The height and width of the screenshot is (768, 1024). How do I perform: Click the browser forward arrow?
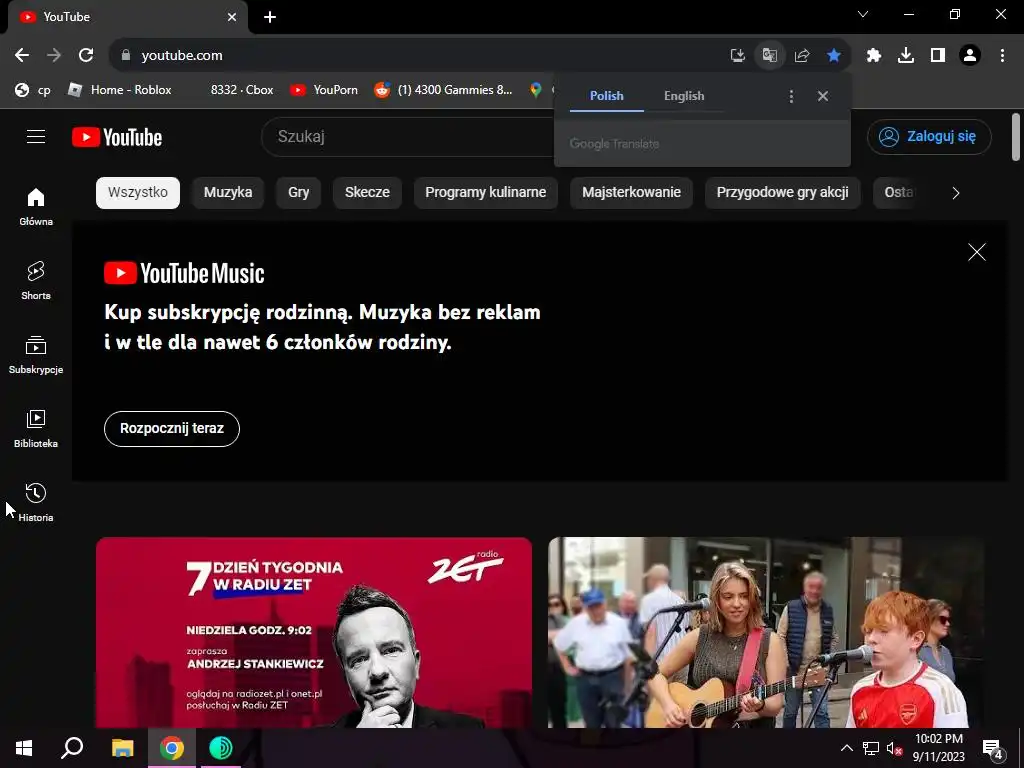pos(54,56)
